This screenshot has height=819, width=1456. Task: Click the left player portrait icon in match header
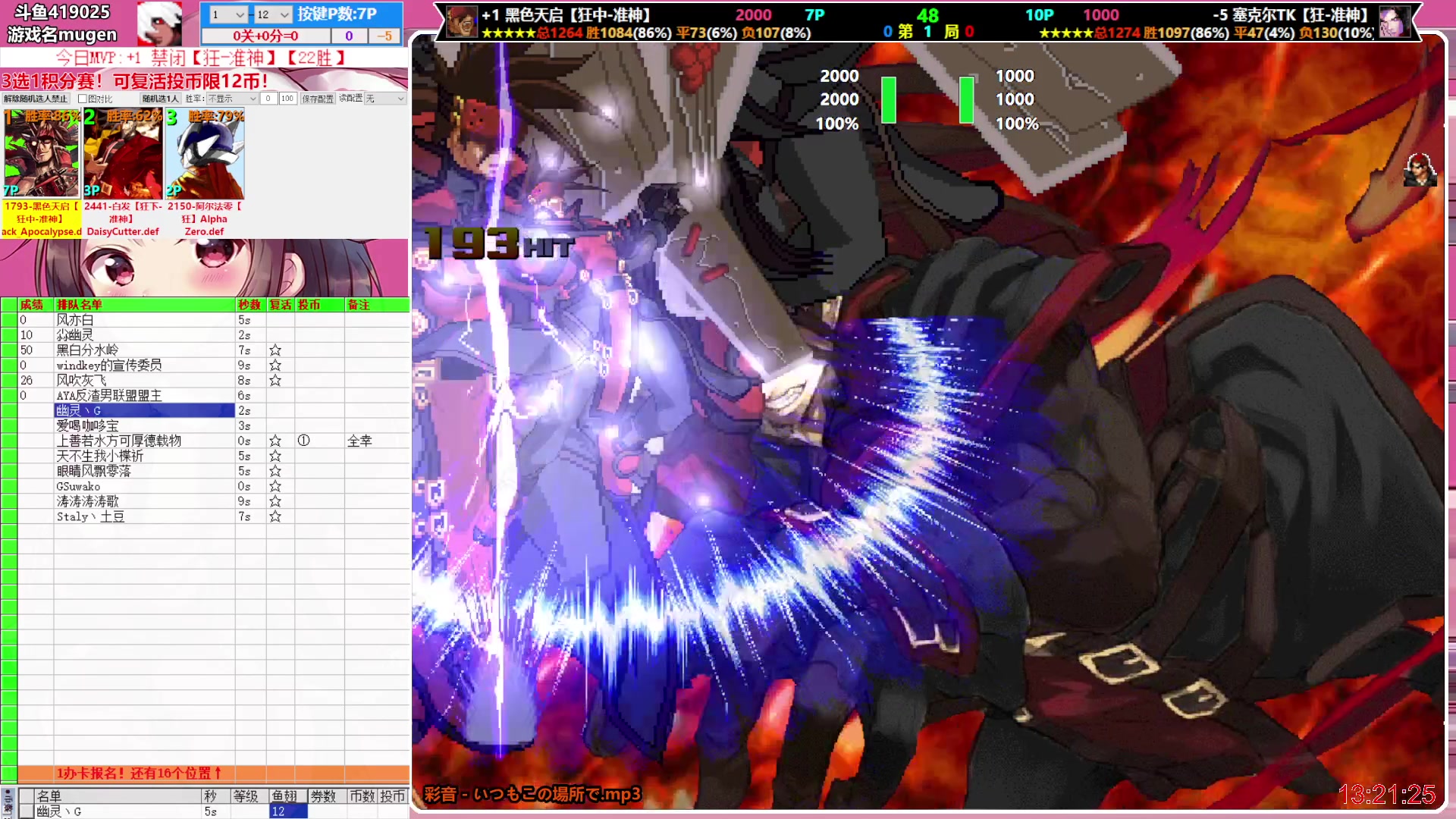461,21
